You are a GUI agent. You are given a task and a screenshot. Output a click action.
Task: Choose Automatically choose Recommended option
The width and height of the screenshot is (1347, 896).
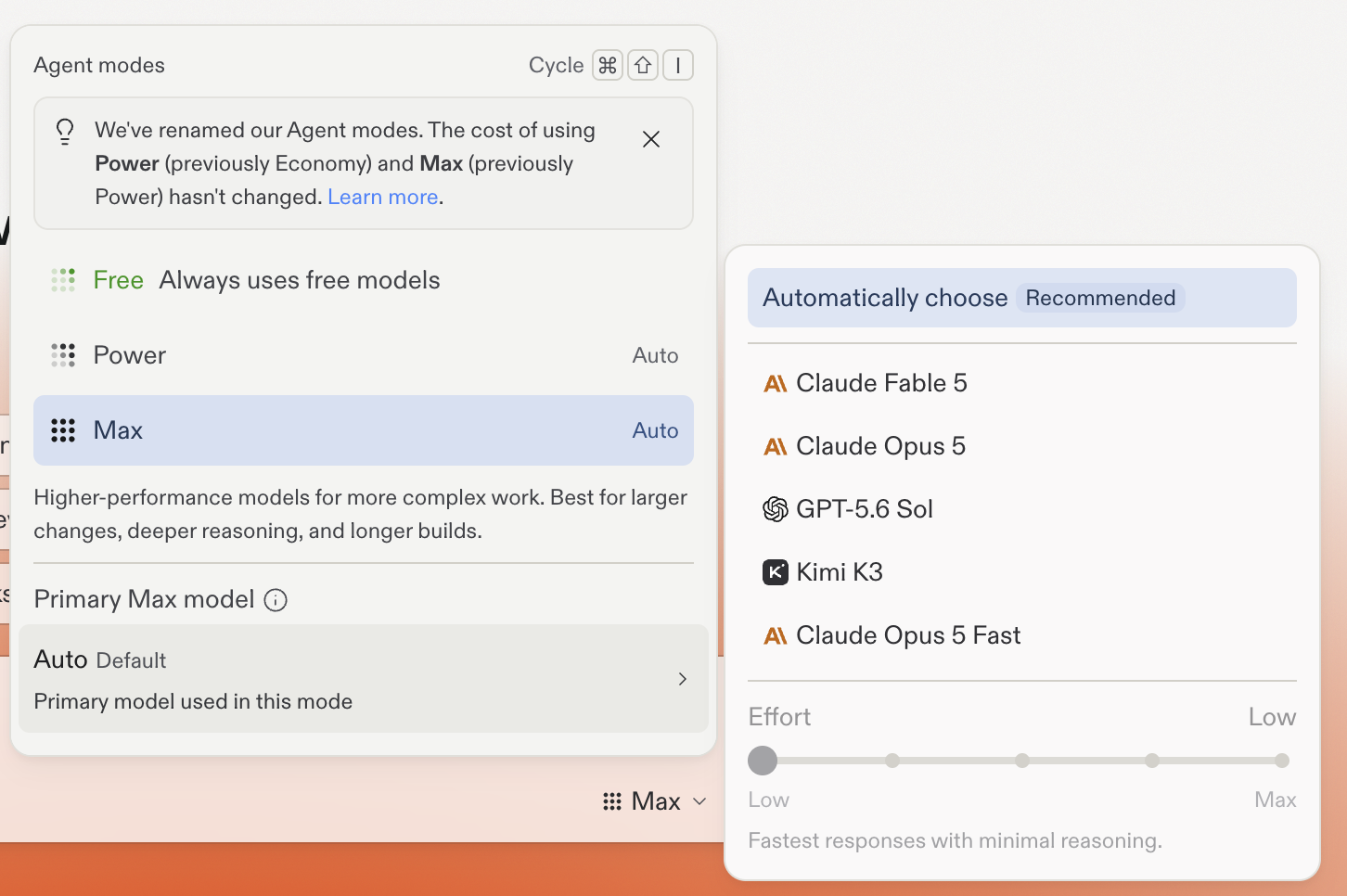[1022, 298]
